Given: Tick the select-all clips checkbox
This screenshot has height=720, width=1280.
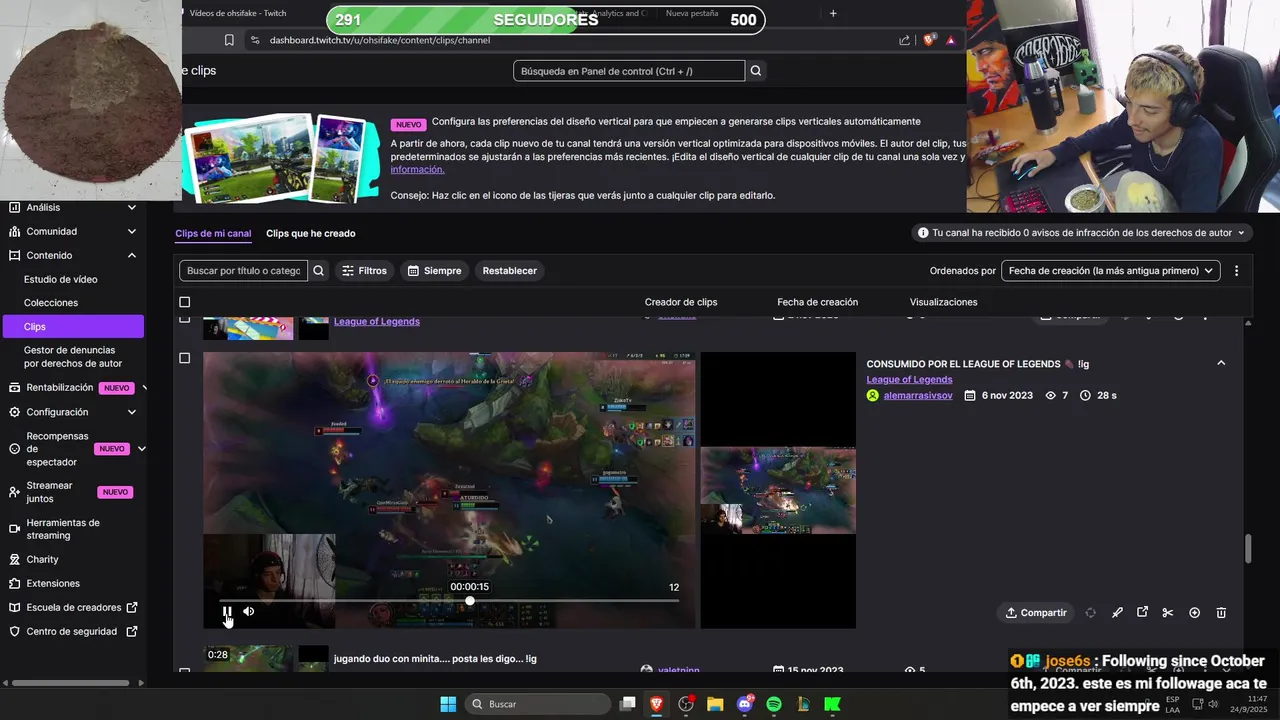Looking at the screenshot, I should [x=184, y=302].
